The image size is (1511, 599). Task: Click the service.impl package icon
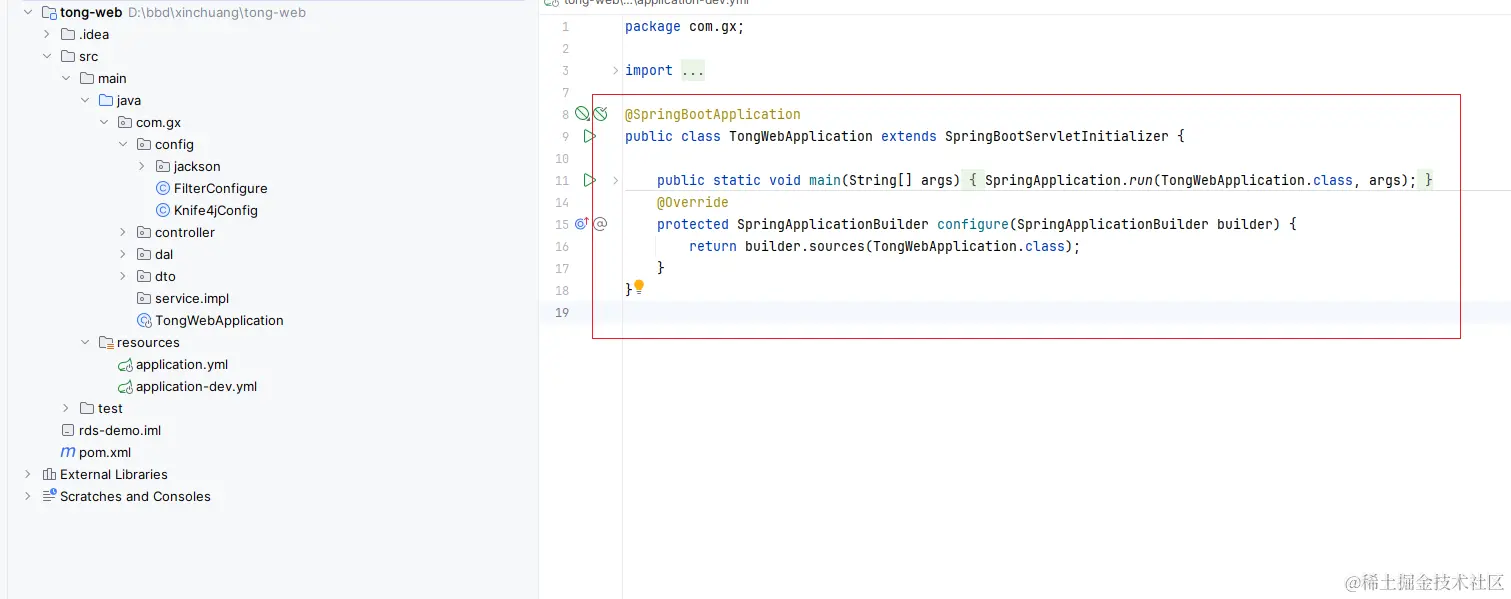pyautogui.click(x=144, y=299)
